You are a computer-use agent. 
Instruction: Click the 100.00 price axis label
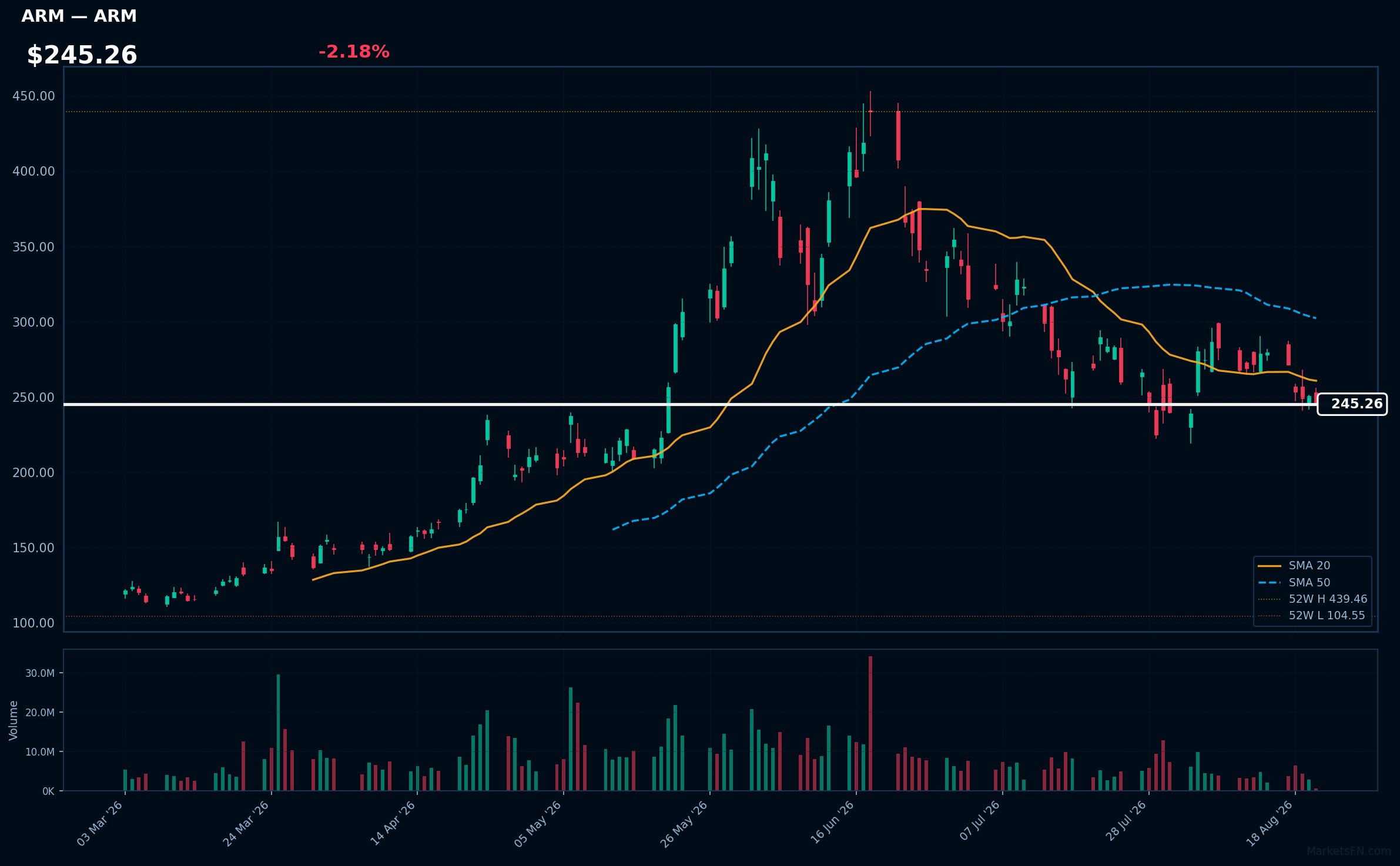(x=34, y=623)
